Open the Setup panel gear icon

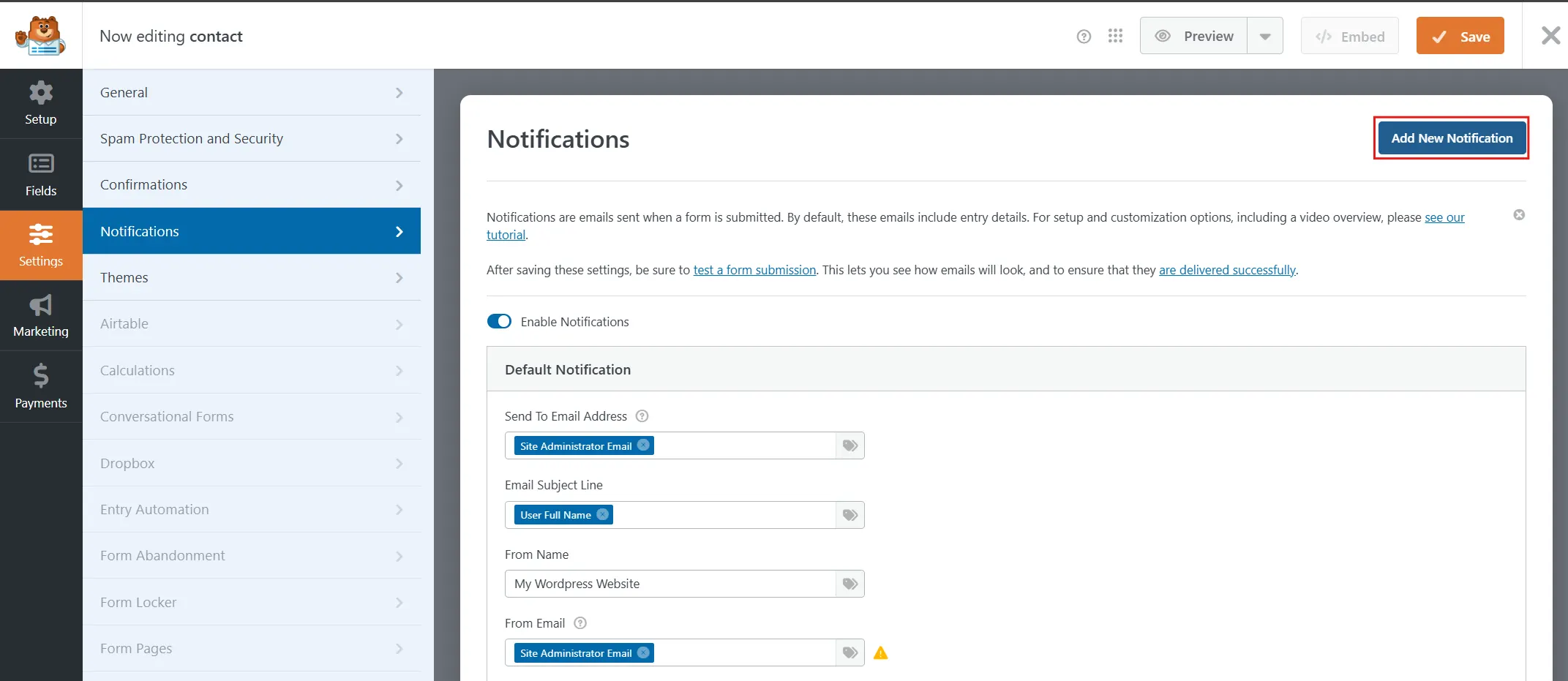41,94
